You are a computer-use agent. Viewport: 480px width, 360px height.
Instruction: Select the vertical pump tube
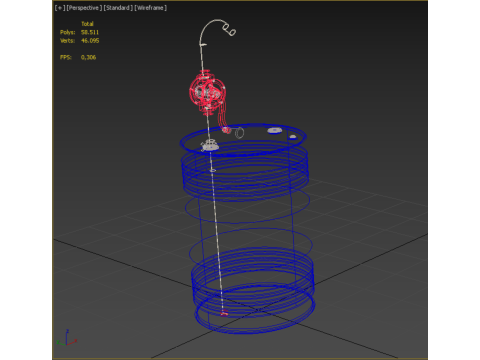(217, 230)
